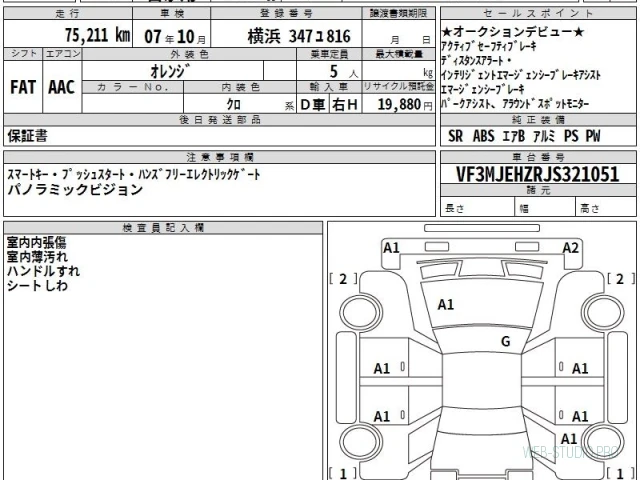Click the 車台番号 header
Image resolution: width=640 pixels, height=480 pixels.
click(538, 157)
